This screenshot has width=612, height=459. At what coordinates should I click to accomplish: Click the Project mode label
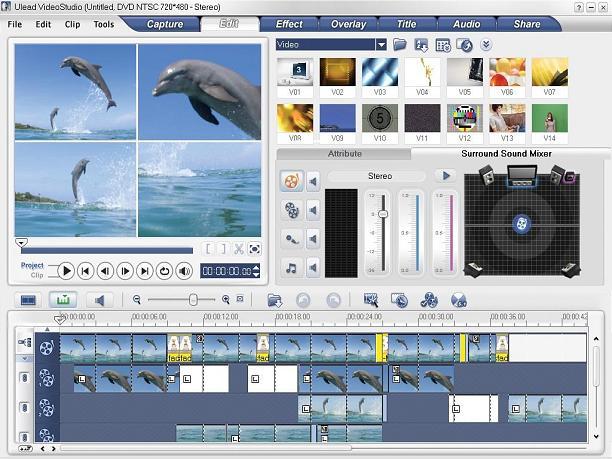coord(32,265)
